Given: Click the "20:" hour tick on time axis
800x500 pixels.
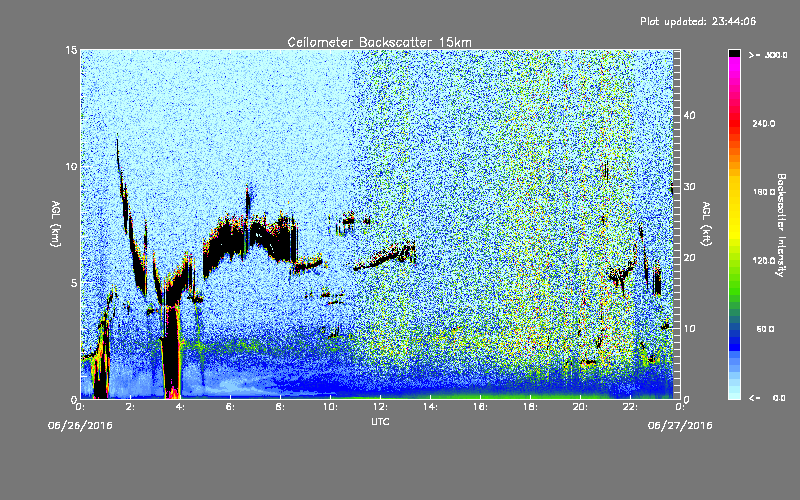Looking at the screenshot, I should [x=581, y=407].
